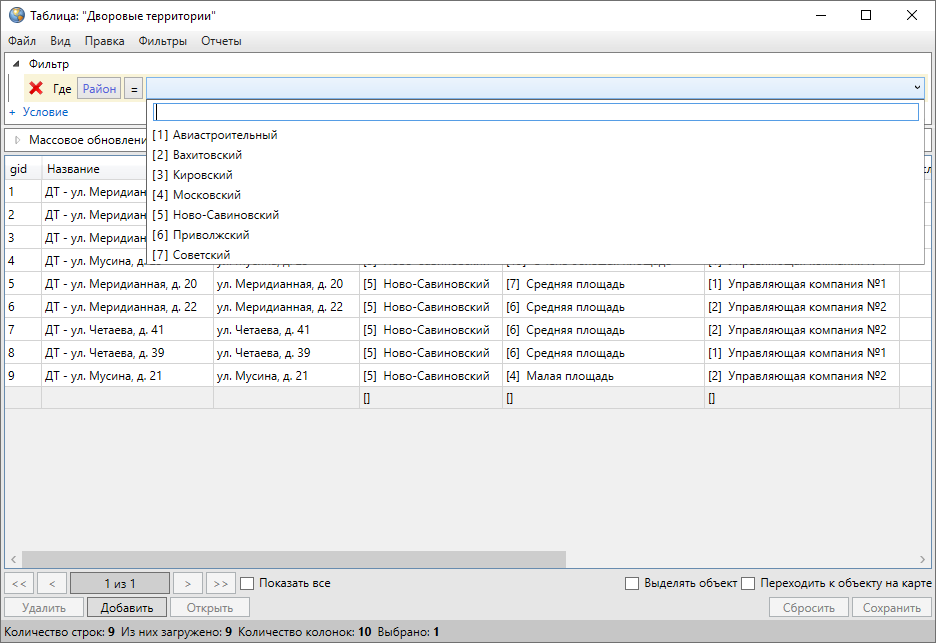Viewport: 936px width, 643px height.
Task: Open the Фильтры menu
Action: [163, 41]
